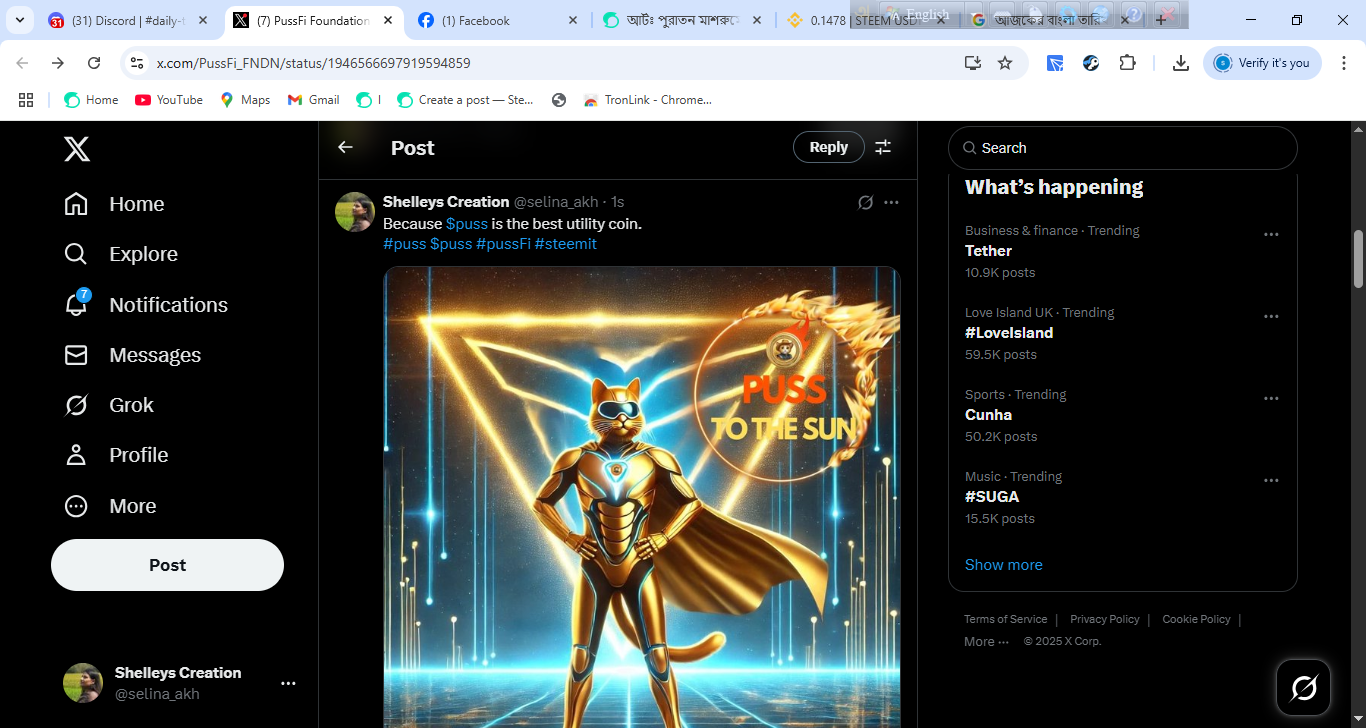The image size is (1366, 728).
Task: Open the Create a post bookmark
Action: 466,100
